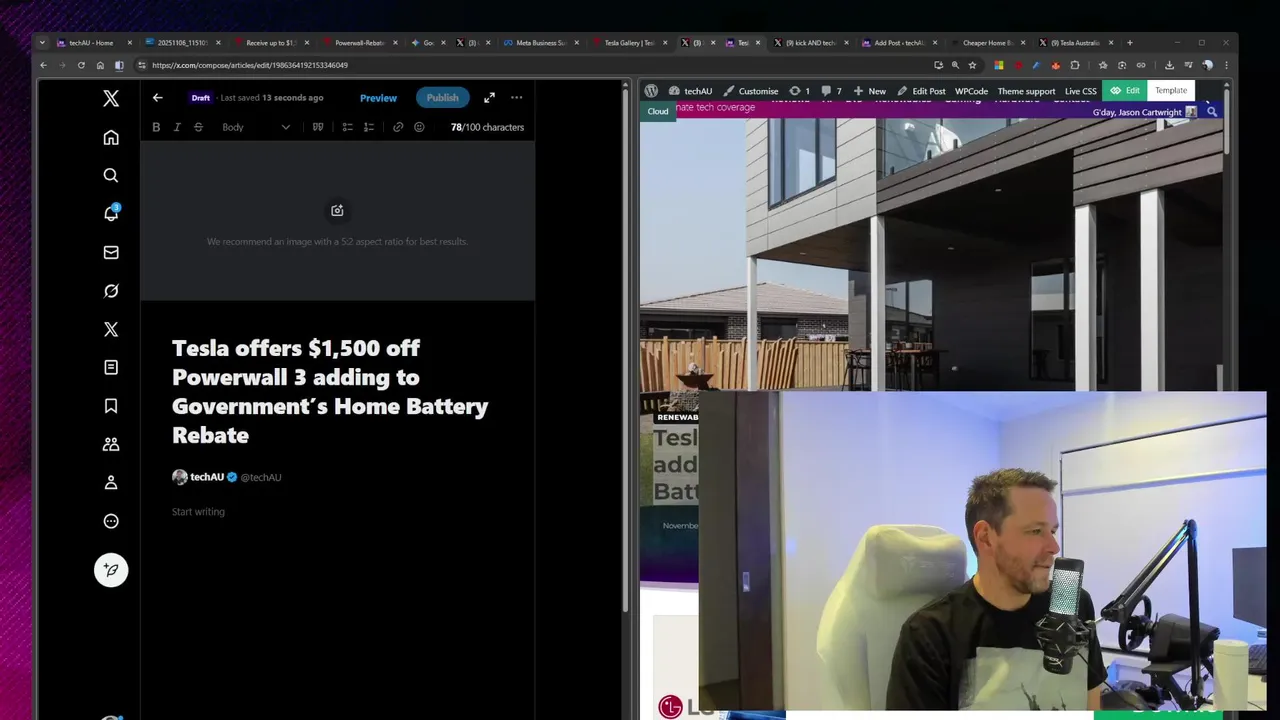The width and height of the screenshot is (1280, 720).
Task: Click the address bar URL
Action: pyautogui.click(x=250, y=65)
